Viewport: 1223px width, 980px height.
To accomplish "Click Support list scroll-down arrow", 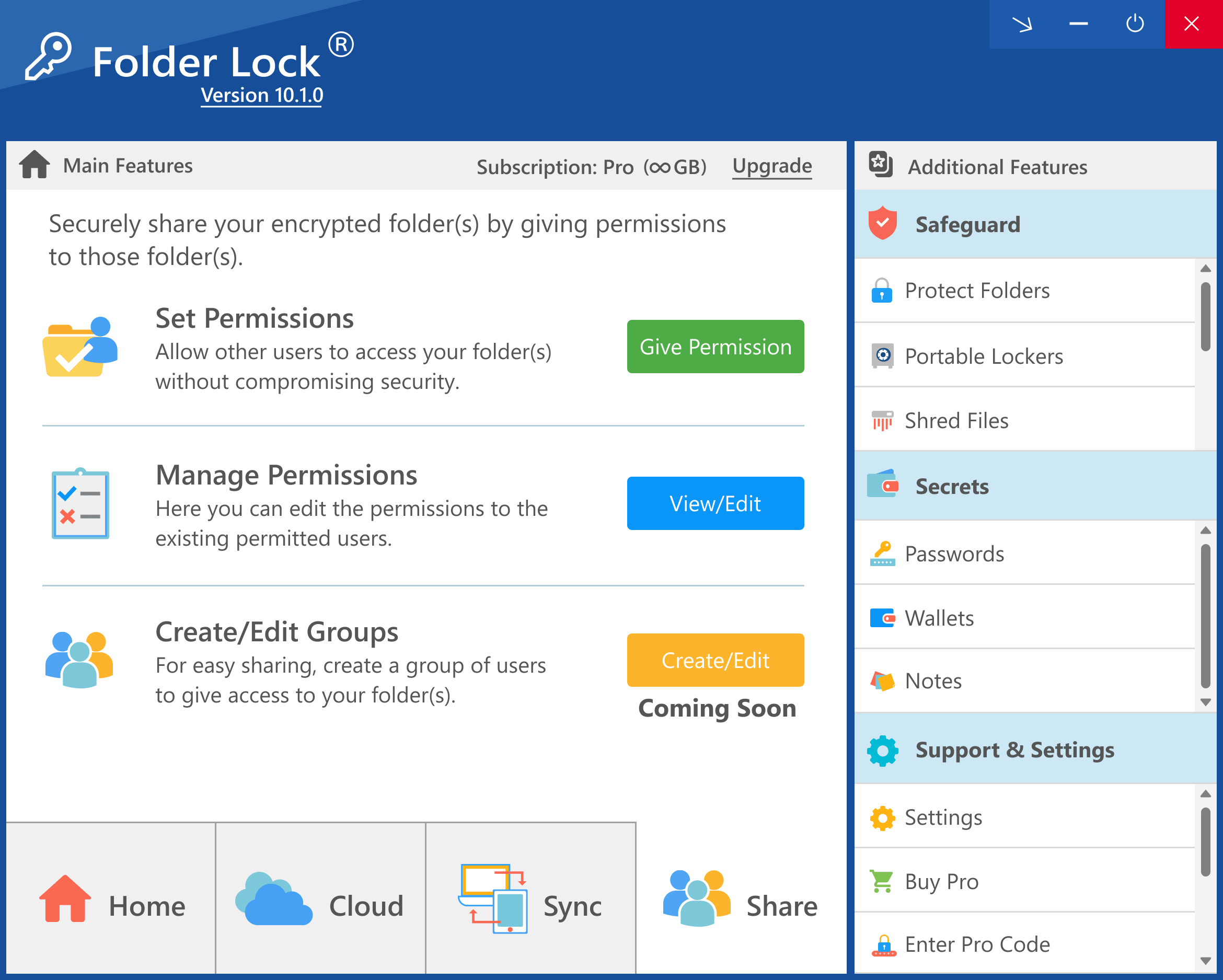I will coord(1205,961).
